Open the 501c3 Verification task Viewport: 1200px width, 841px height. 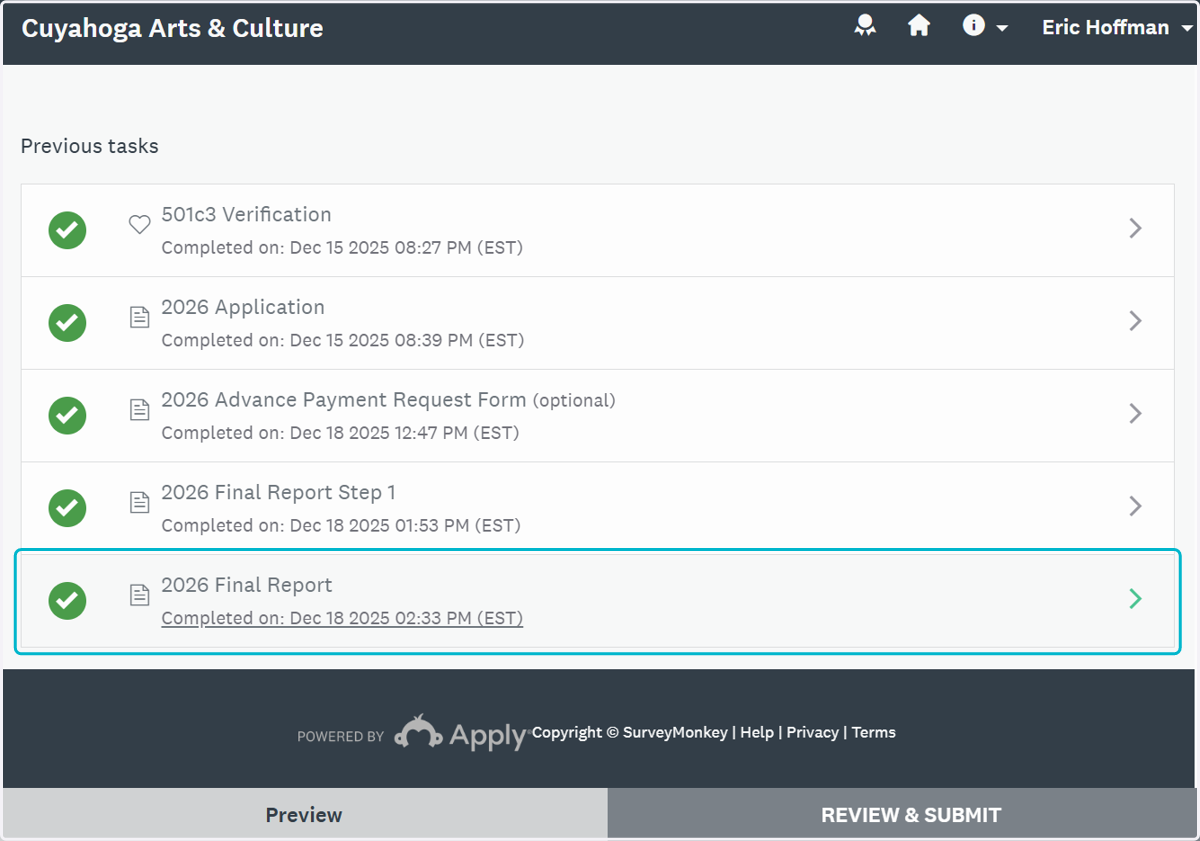(x=246, y=215)
